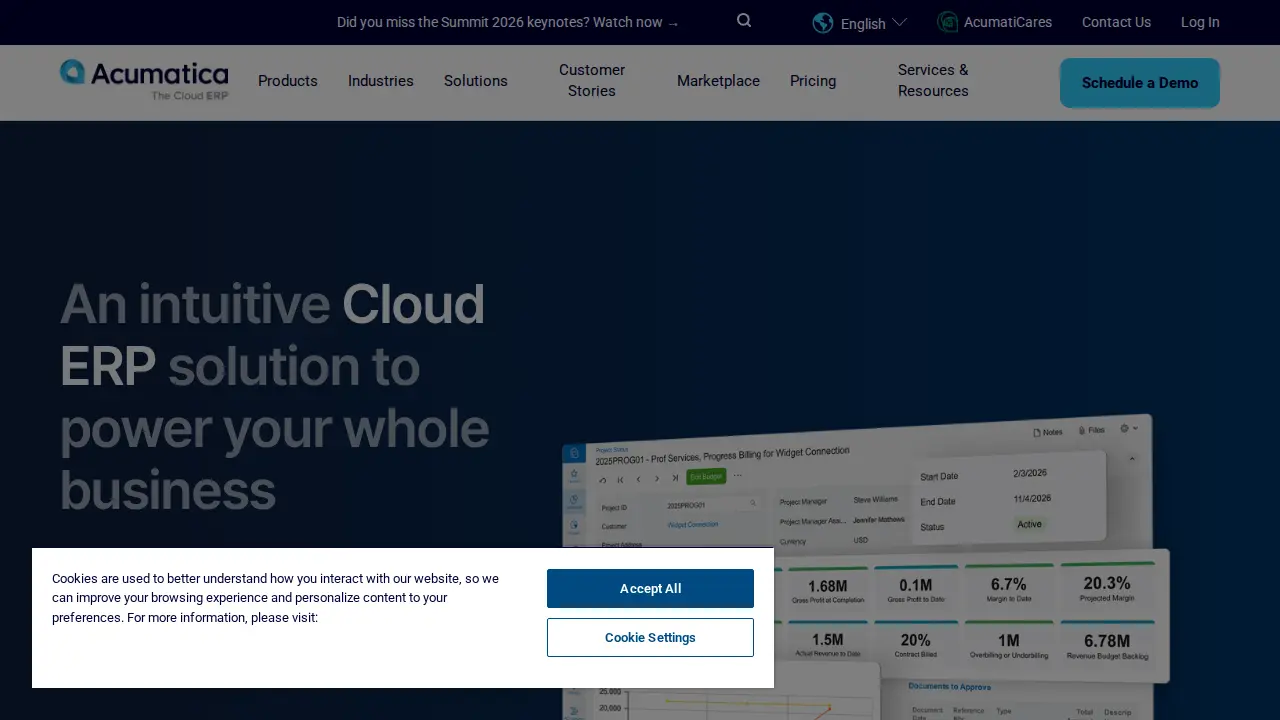Open the Solutions menu
Image resolution: width=1280 pixels, height=720 pixels.
click(476, 81)
